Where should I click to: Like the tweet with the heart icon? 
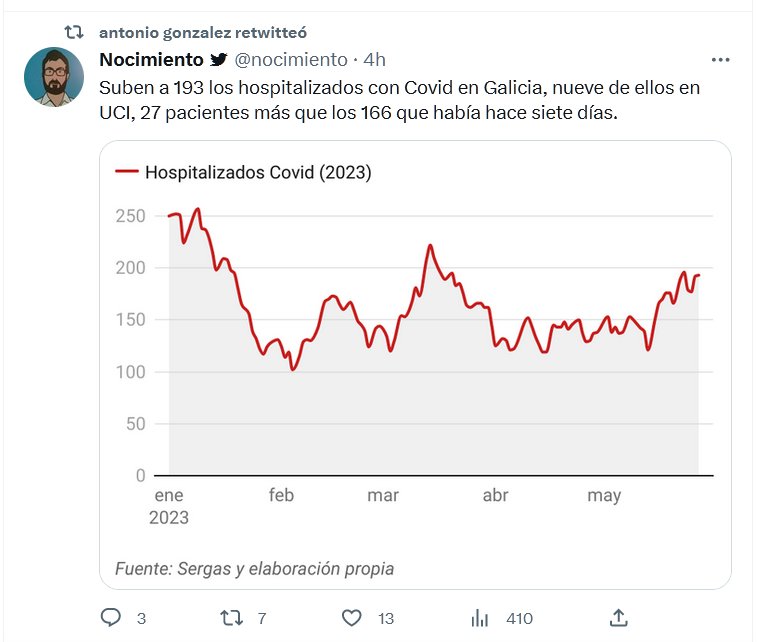pyautogui.click(x=351, y=618)
